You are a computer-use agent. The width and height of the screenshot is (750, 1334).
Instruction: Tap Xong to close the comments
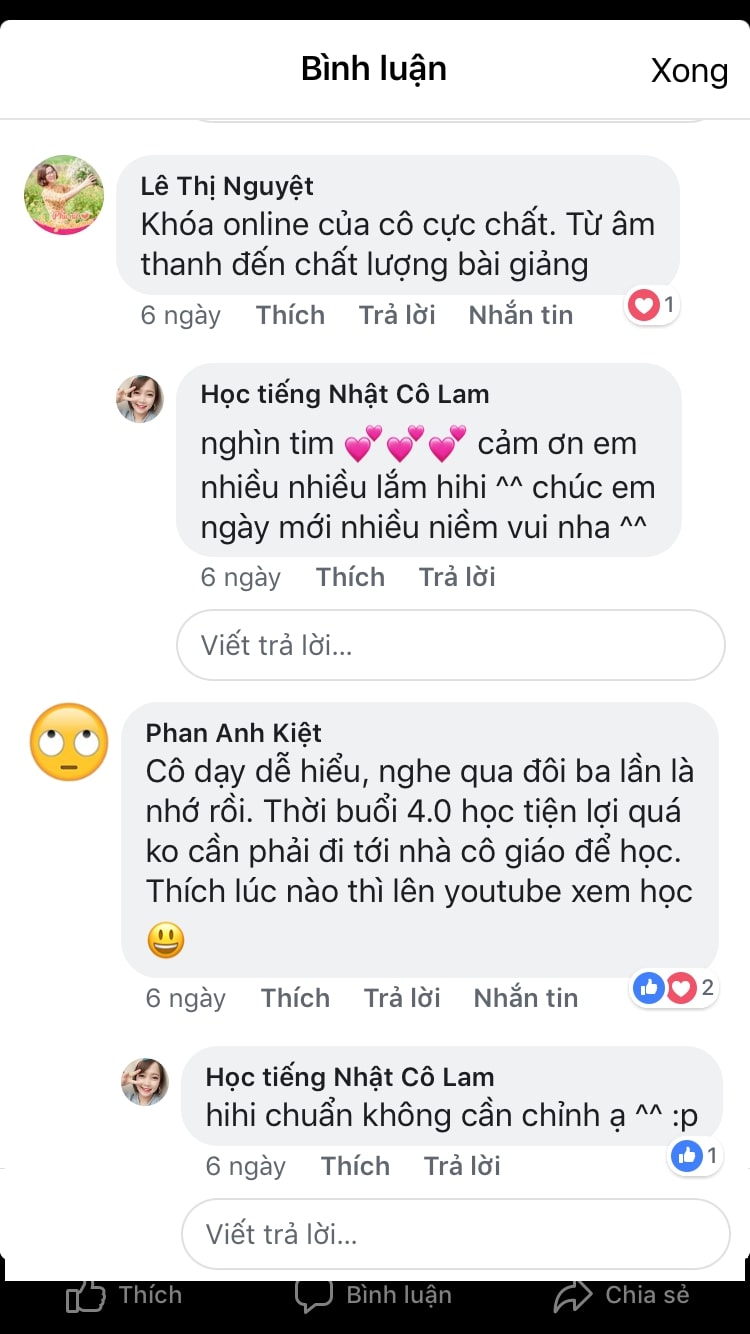click(x=689, y=70)
